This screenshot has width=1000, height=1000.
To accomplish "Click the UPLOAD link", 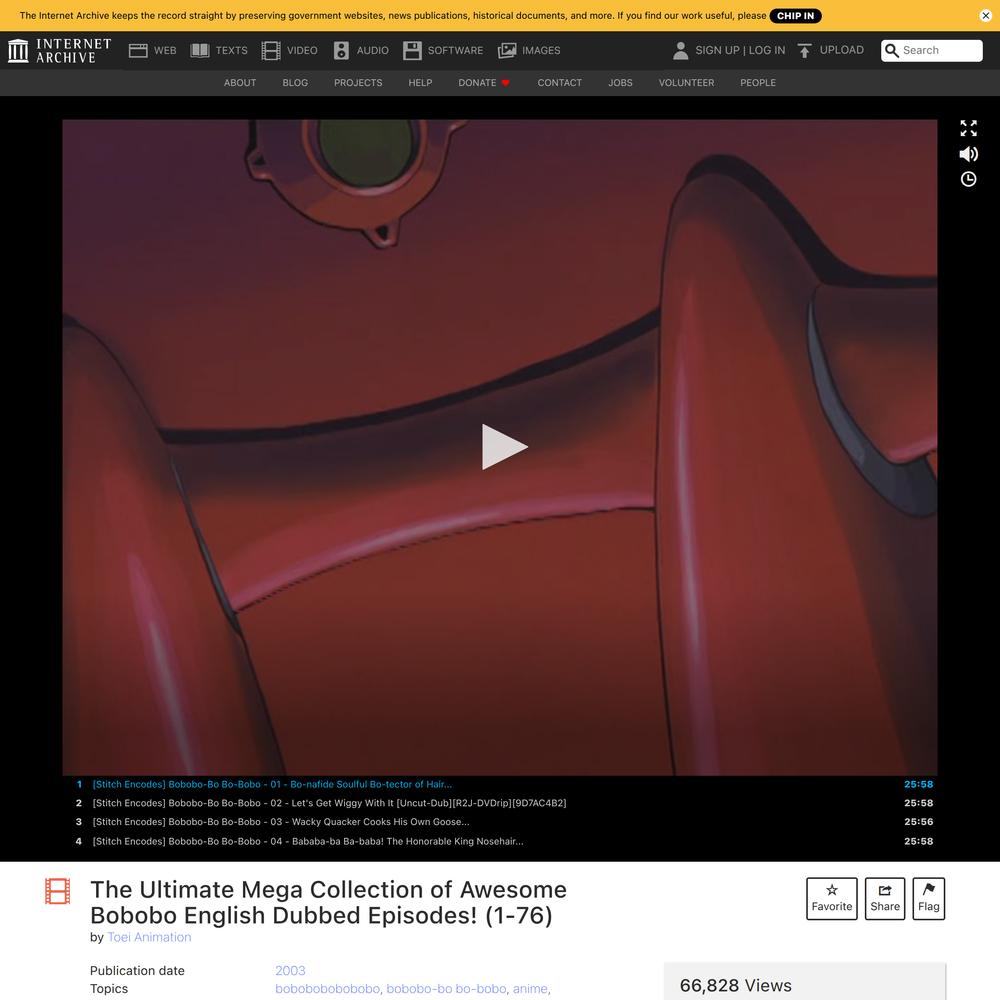I will click(x=841, y=50).
